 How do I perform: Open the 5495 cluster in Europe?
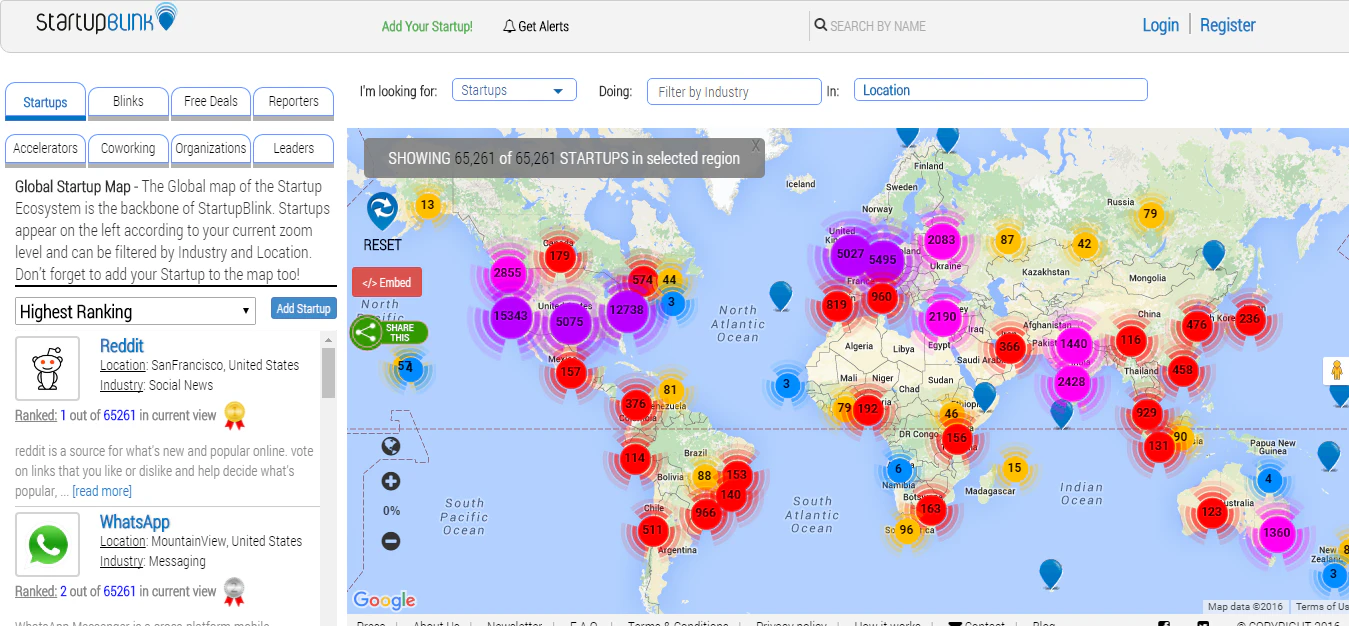883,259
